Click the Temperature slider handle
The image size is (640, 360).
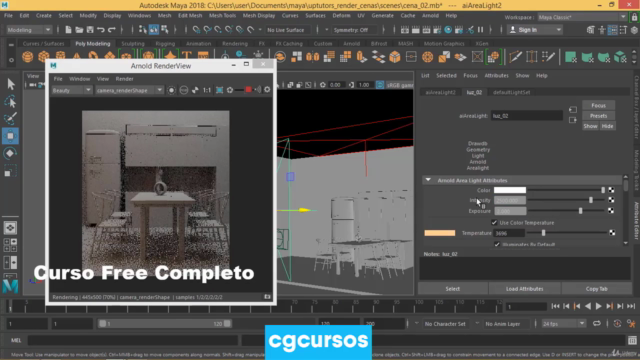(543, 233)
